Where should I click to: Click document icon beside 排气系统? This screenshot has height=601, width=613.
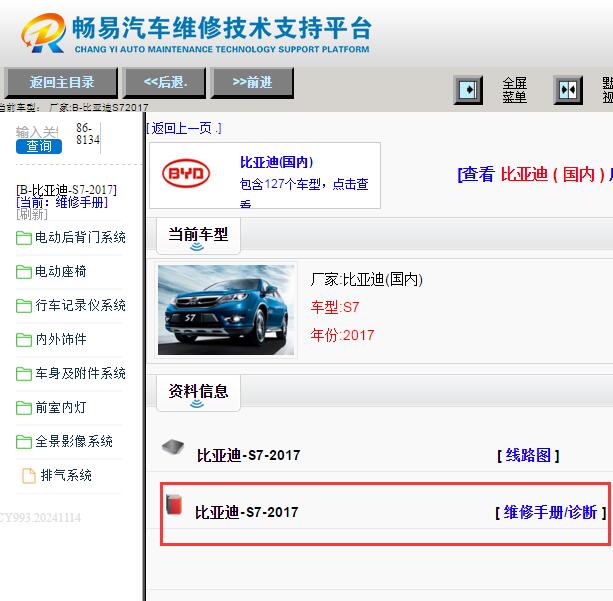tap(29, 476)
